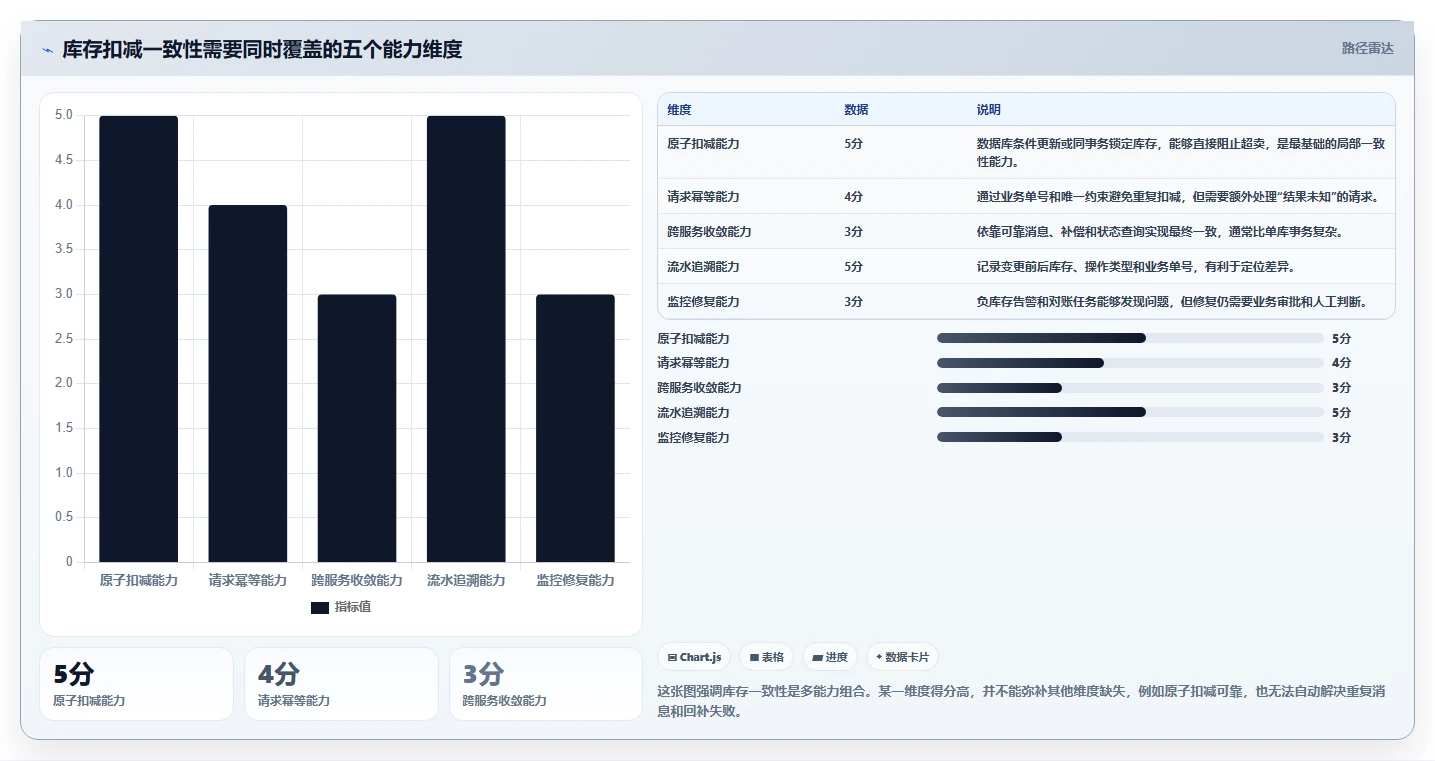Click x-axis label 流水追溯能力 under chart
Viewport: 1435px width, 761px height.
[x=466, y=580]
